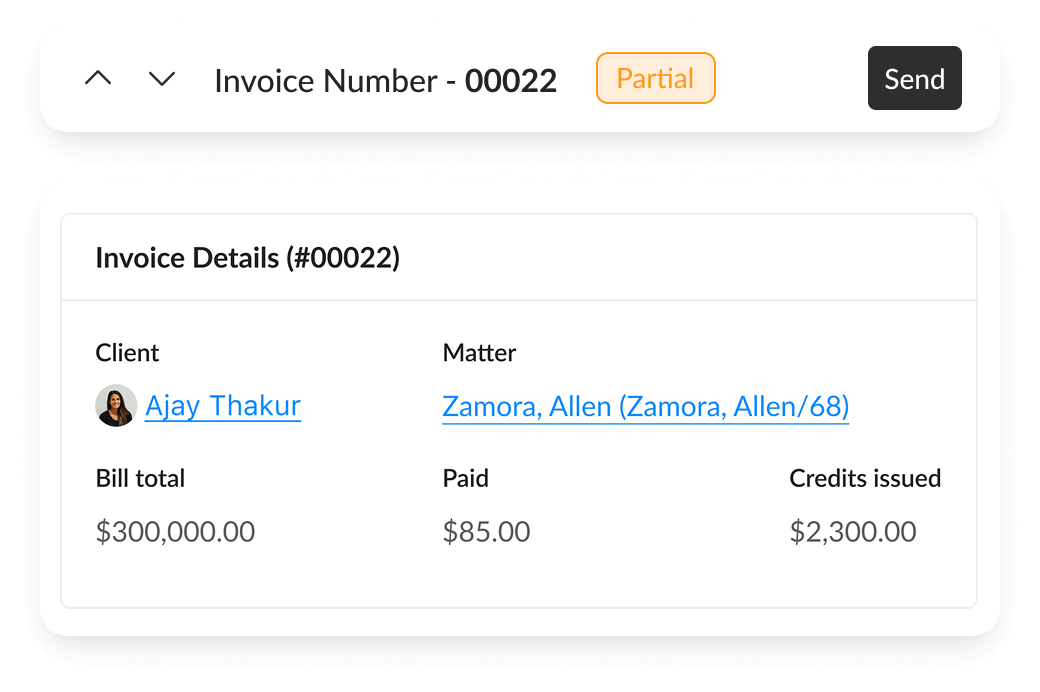Click the bold 00022 invoice number

(x=511, y=80)
